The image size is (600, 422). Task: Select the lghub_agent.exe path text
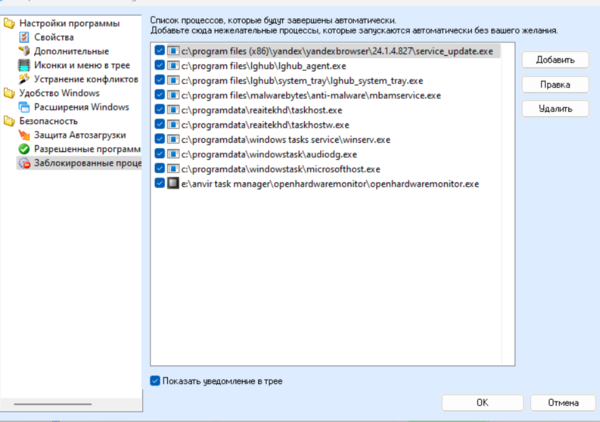coord(264,66)
